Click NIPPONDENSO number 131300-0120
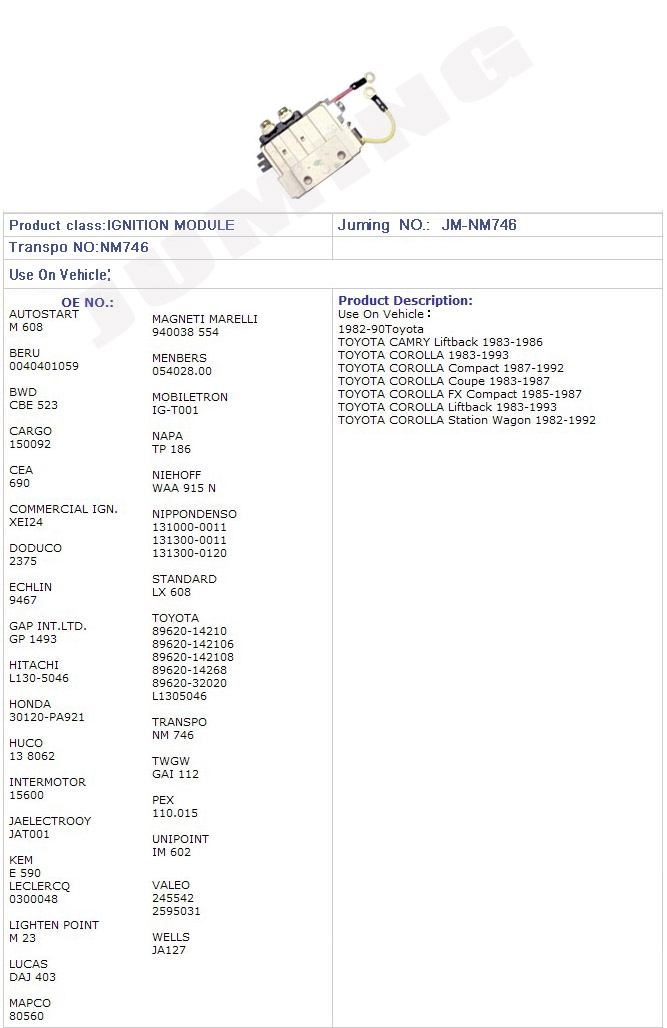Viewport: 667px width, 1028px height. pos(190,553)
